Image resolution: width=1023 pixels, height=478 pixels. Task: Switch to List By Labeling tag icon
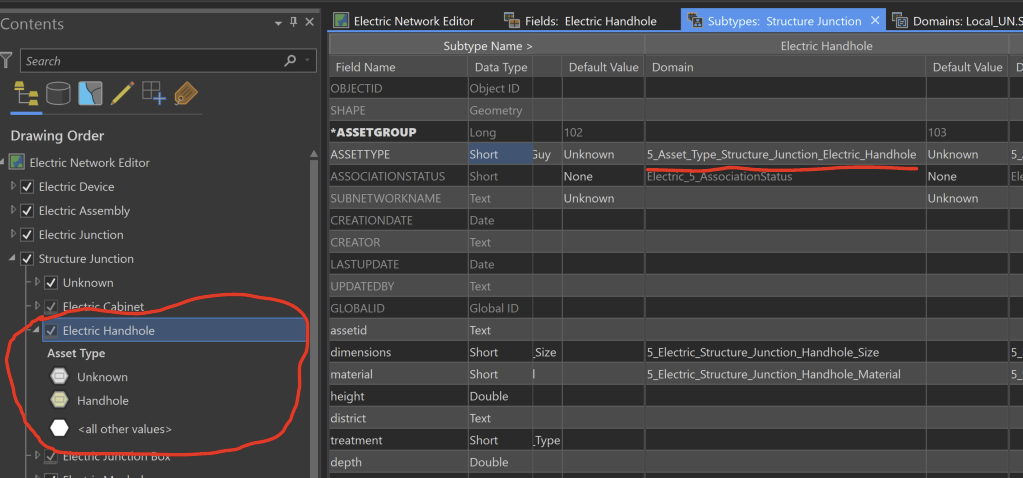pyautogui.click(x=187, y=94)
